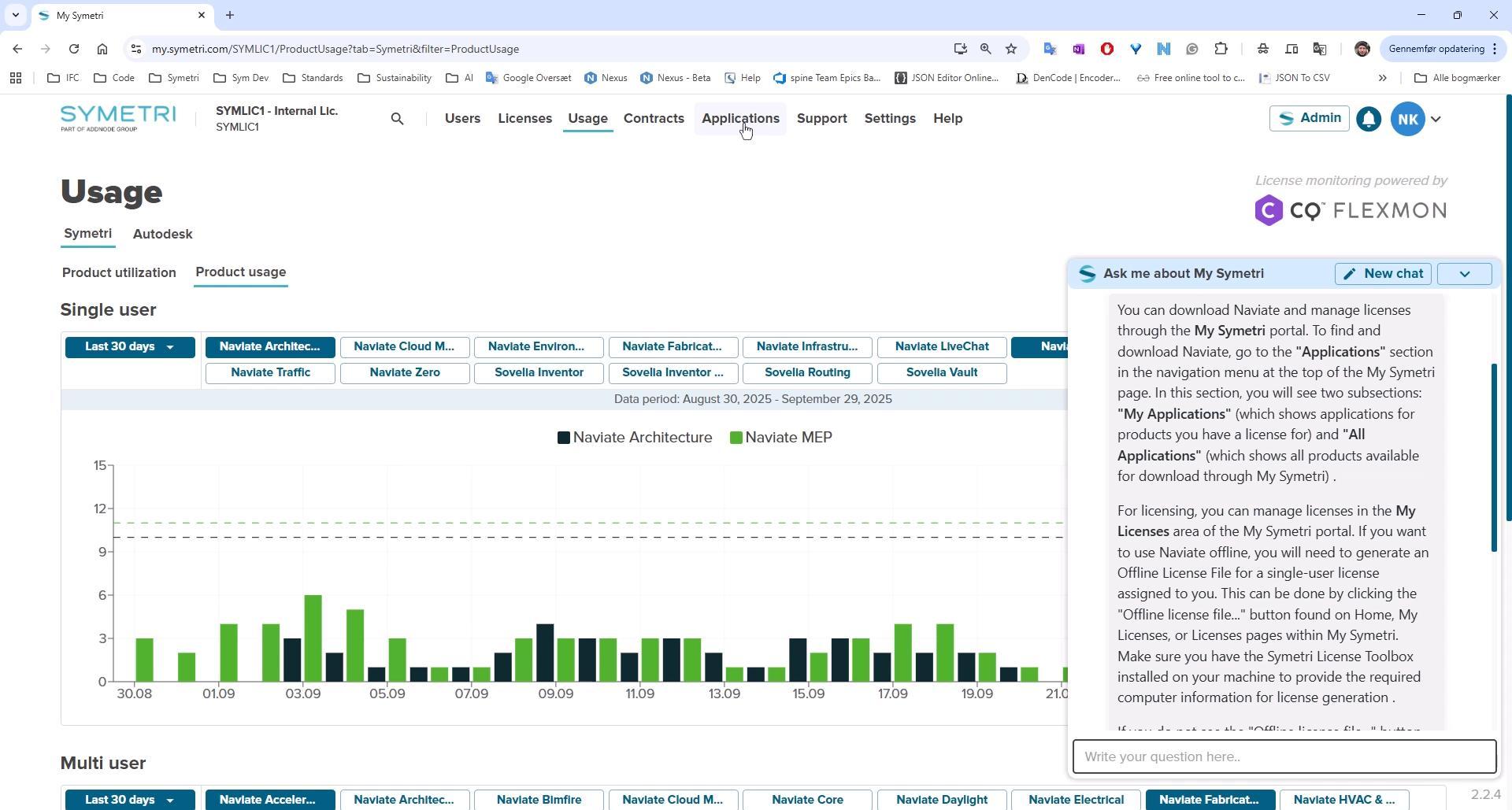The height and width of the screenshot is (810, 1512).
Task: Toggle Naviate Electrical in Multi user
Action: tap(1076, 800)
